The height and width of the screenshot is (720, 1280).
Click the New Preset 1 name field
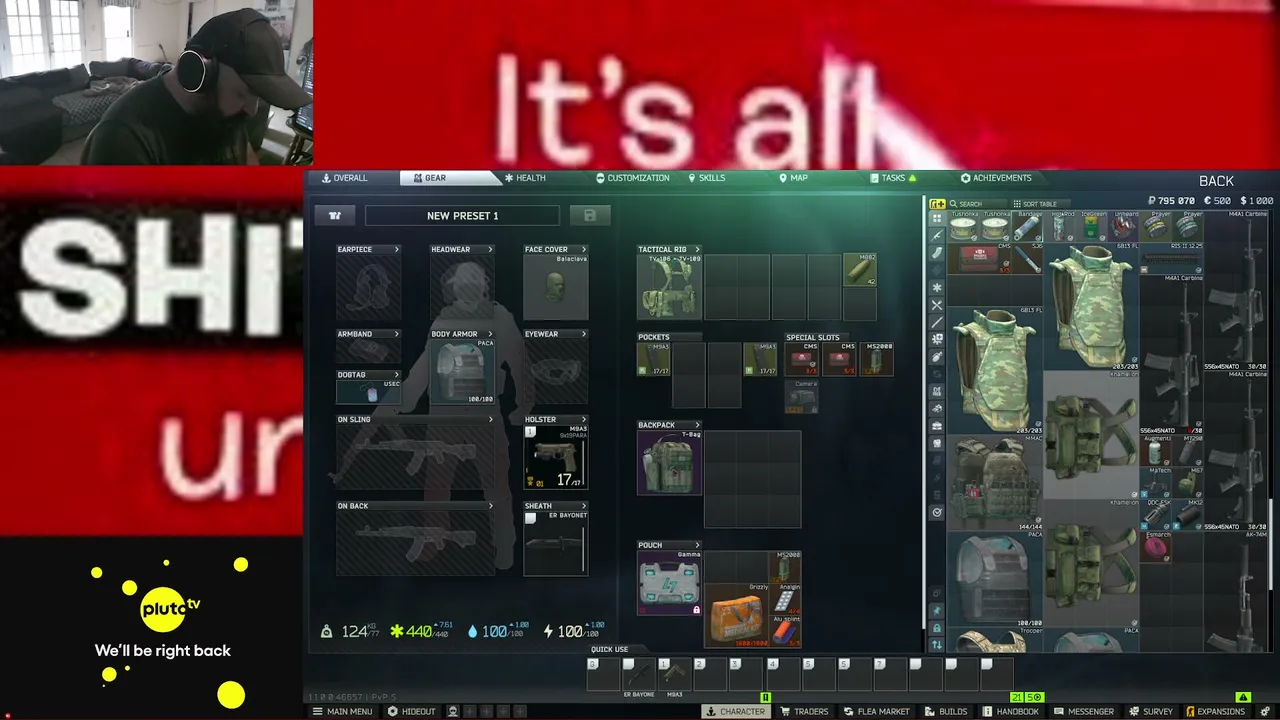pyautogui.click(x=462, y=215)
